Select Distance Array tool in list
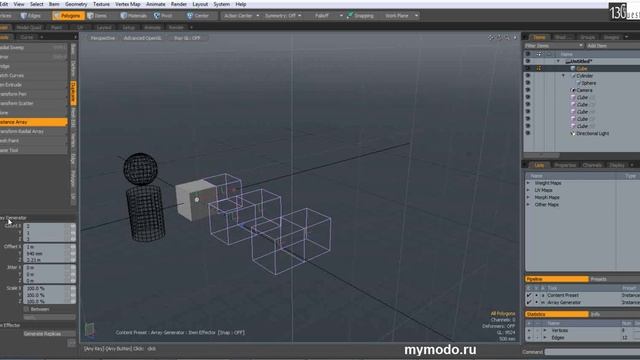 pyautogui.click(x=33, y=122)
